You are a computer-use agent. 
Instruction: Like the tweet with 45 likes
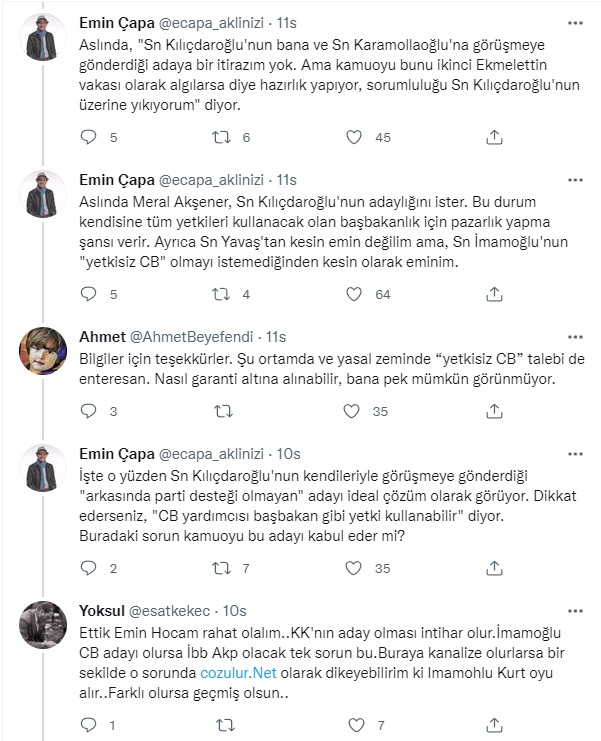[x=354, y=137]
